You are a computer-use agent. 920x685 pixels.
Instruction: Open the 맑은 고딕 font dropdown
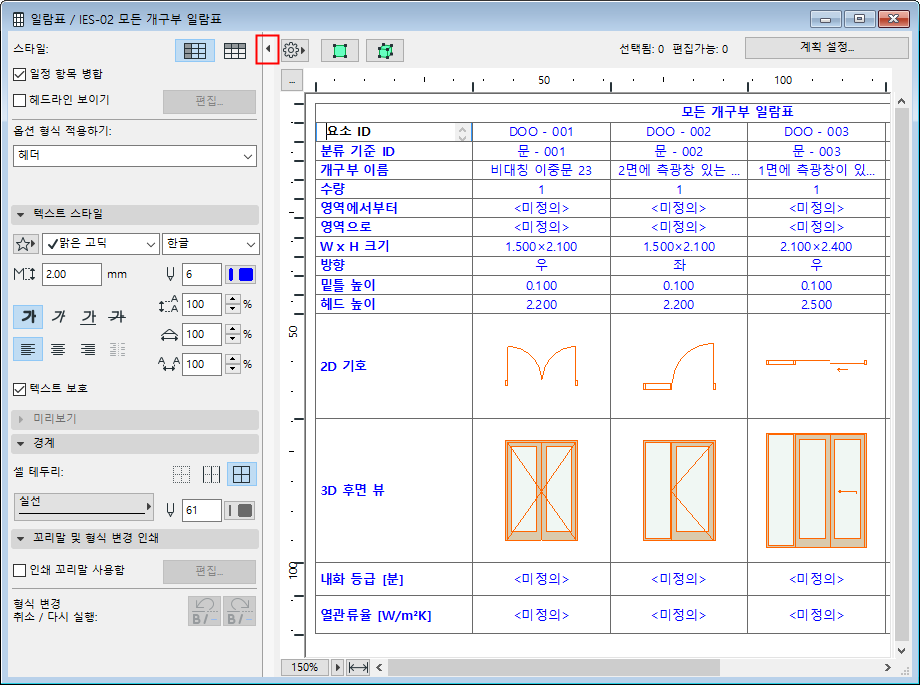pyautogui.click(x=100, y=244)
